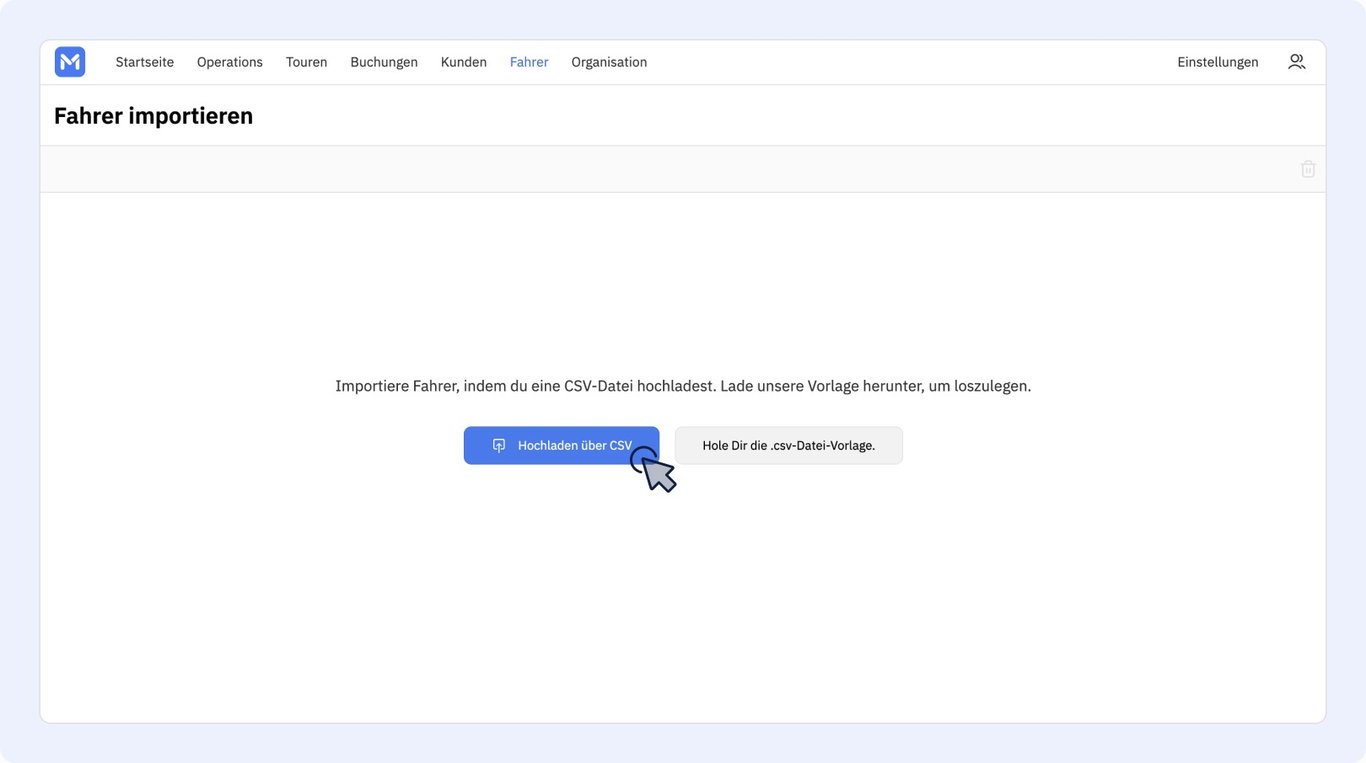Switch to the Touren section
1366x763 pixels.
pos(307,62)
